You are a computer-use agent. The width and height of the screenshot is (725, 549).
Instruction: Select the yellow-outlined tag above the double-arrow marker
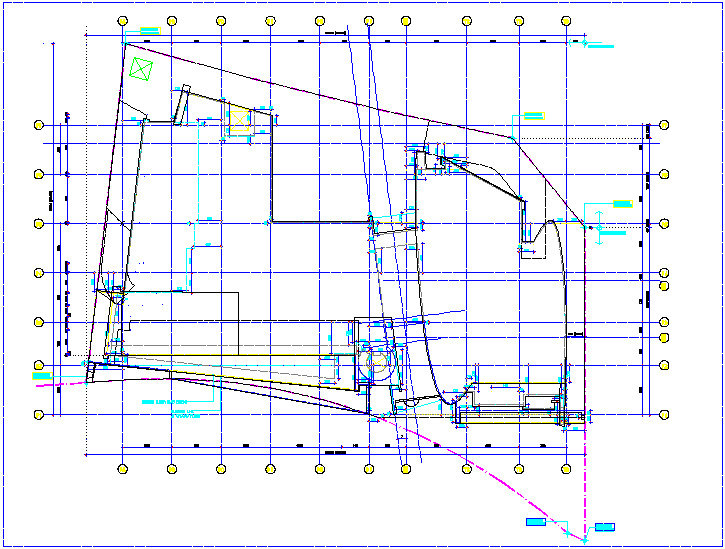(623, 204)
